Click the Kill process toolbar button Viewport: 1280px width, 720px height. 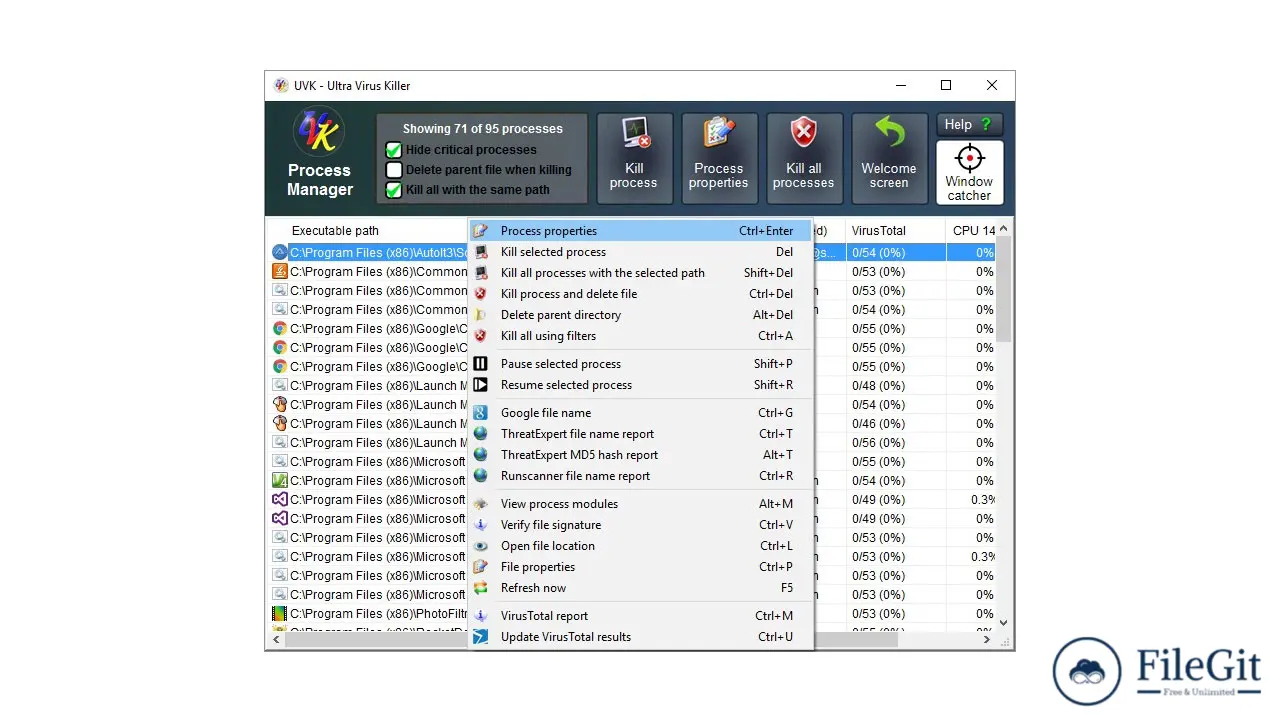[634, 158]
